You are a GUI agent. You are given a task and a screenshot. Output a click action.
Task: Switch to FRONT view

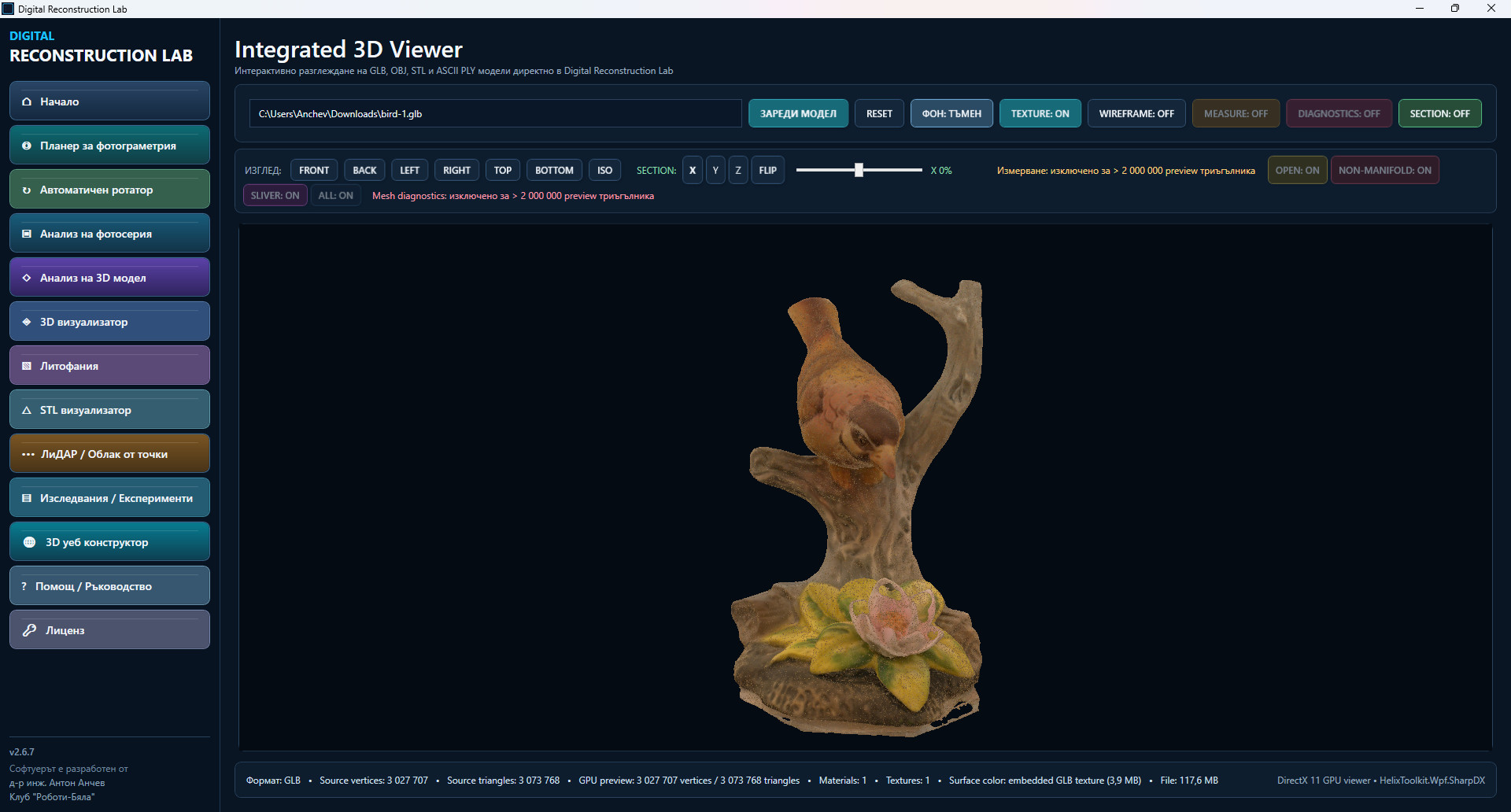314,170
